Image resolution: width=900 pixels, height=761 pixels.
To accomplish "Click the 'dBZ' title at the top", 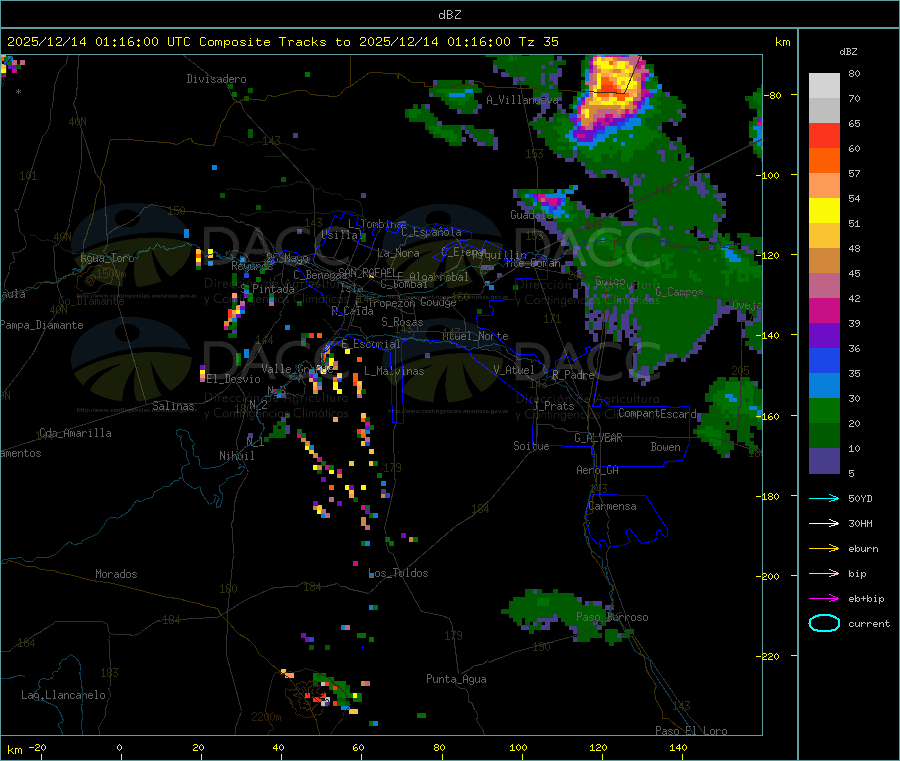I will tap(449, 15).
